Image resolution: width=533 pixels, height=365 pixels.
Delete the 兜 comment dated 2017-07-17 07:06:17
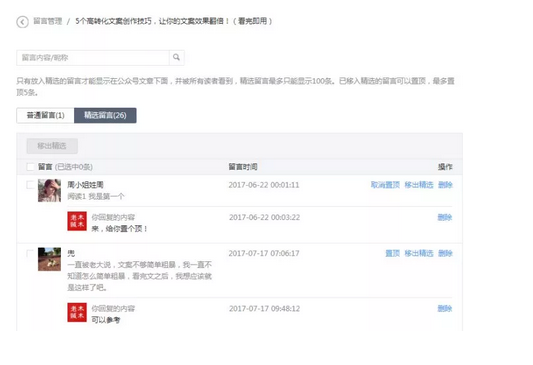point(445,254)
